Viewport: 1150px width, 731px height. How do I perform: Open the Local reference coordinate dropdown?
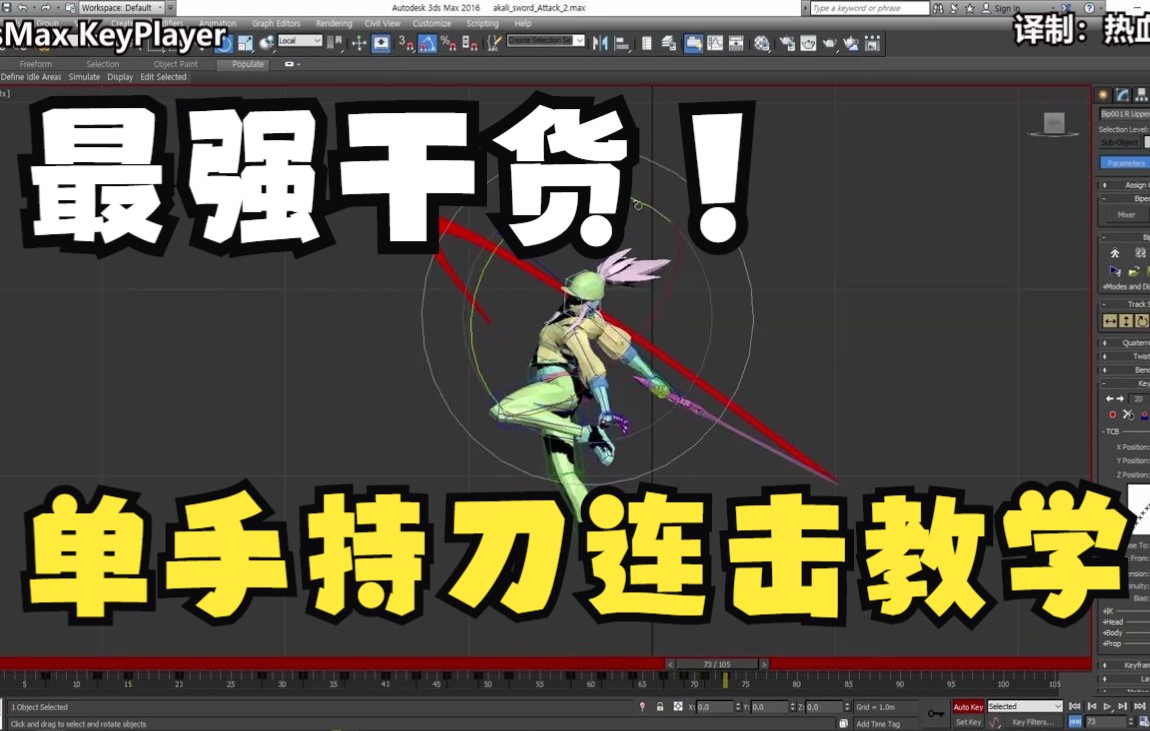300,42
